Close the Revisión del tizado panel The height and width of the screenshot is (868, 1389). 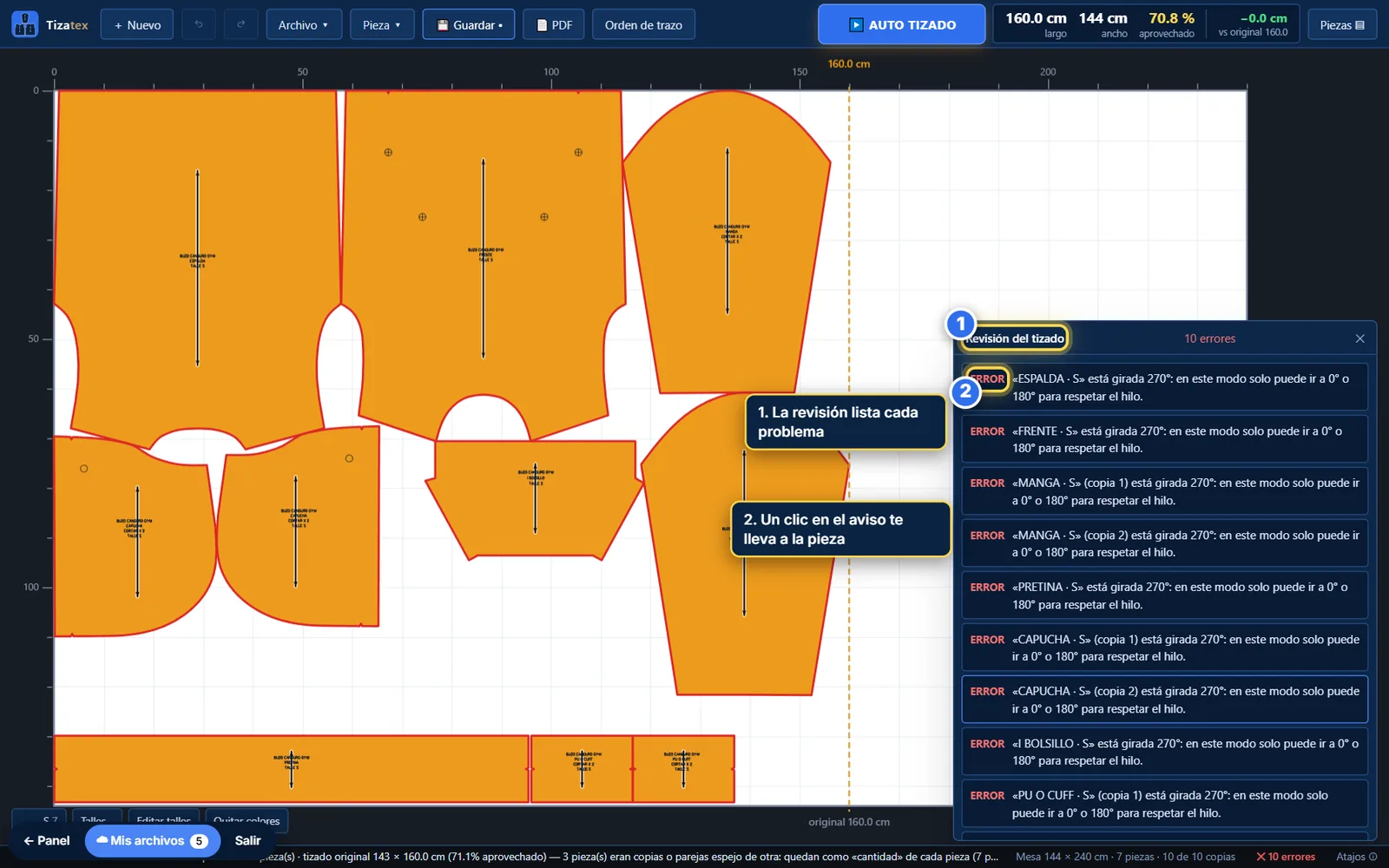[x=1359, y=339]
